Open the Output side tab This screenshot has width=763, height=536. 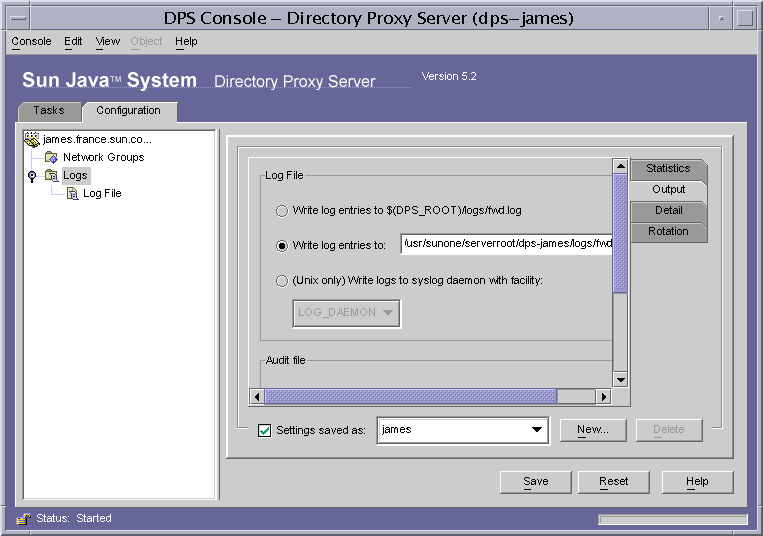click(x=668, y=190)
